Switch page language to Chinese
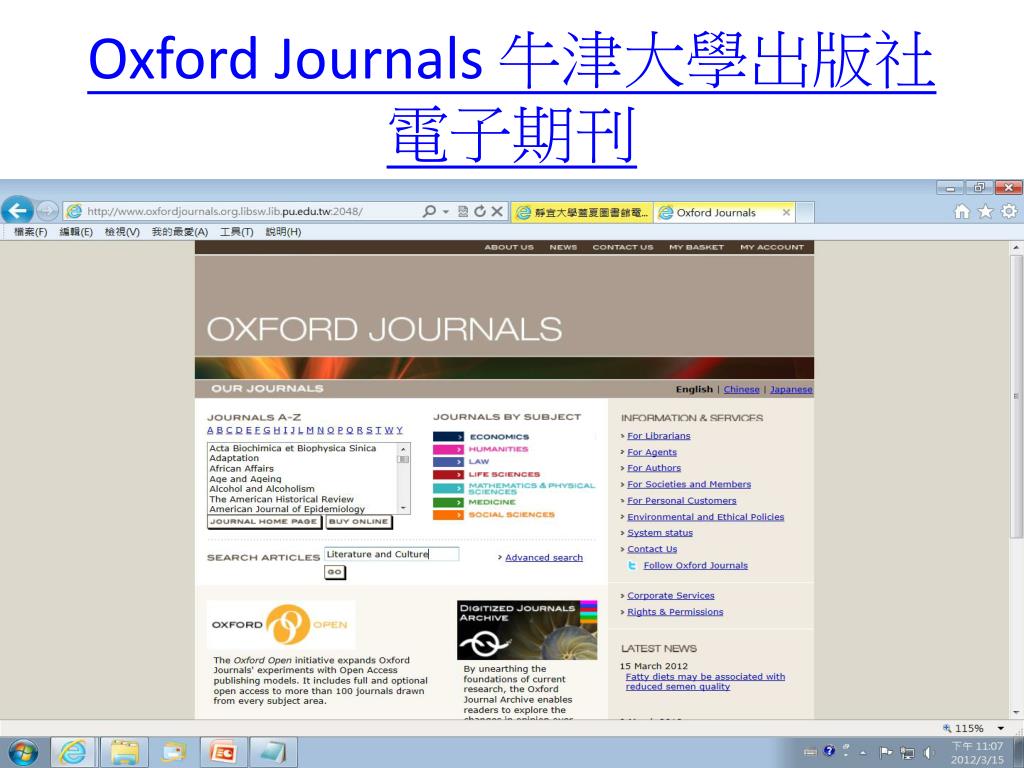Screen dimensions: 1024x768 pos(741,389)
